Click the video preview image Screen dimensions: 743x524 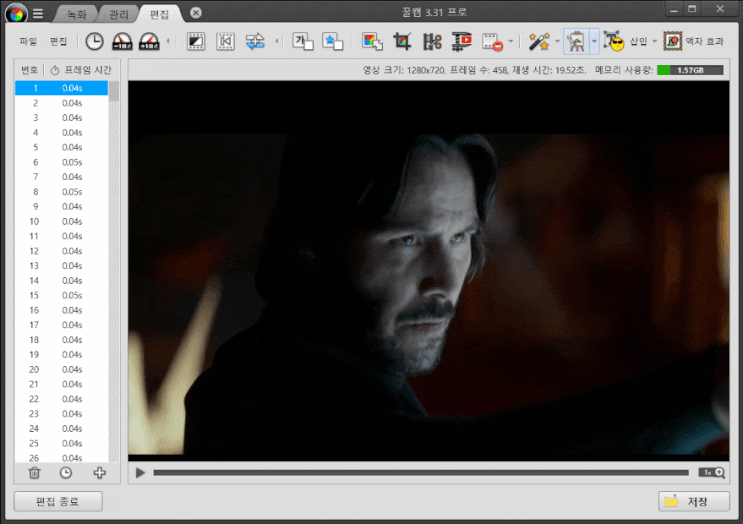pyautogui.click(x=428, y=271)
